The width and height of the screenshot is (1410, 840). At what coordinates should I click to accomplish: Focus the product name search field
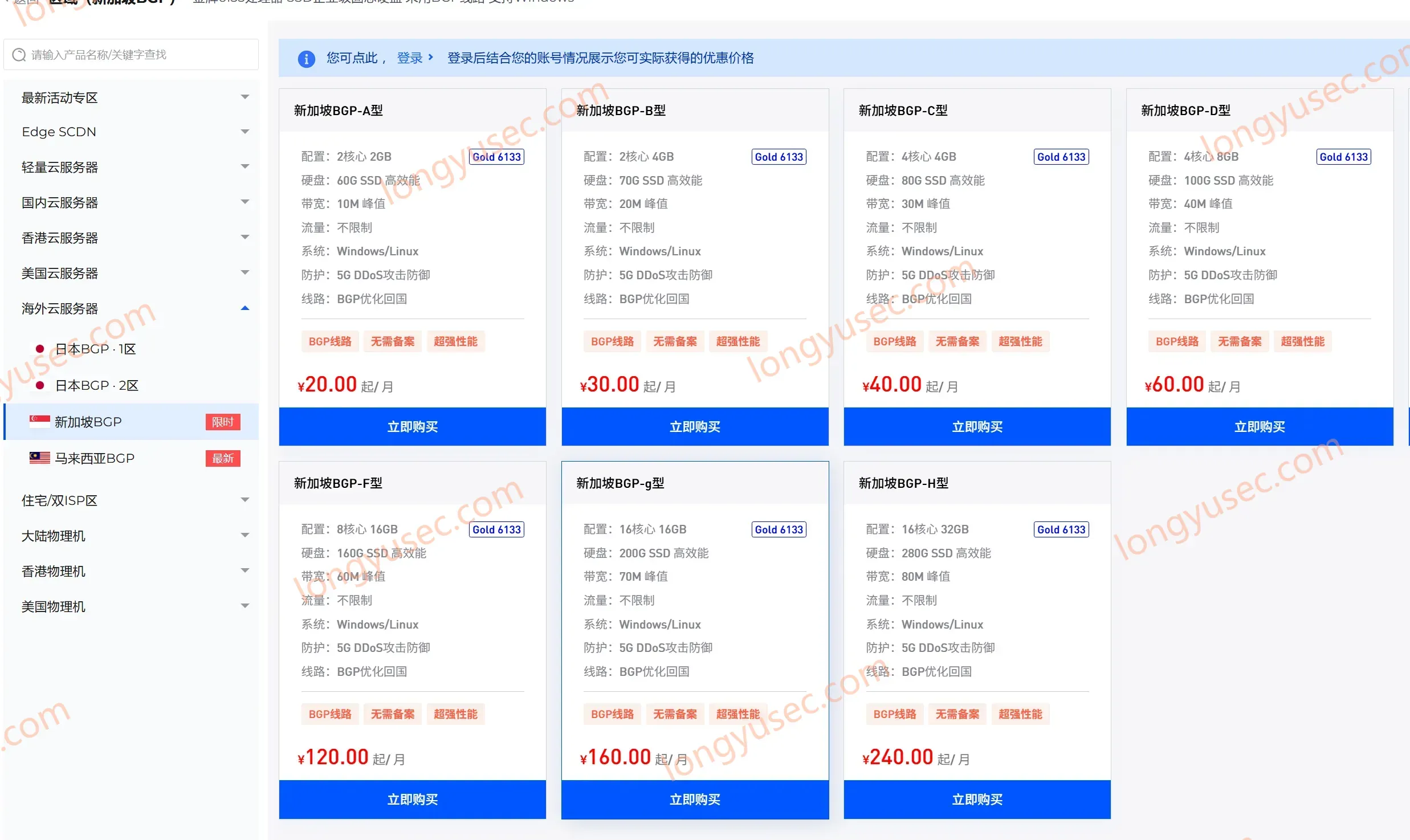pos(131,55)
